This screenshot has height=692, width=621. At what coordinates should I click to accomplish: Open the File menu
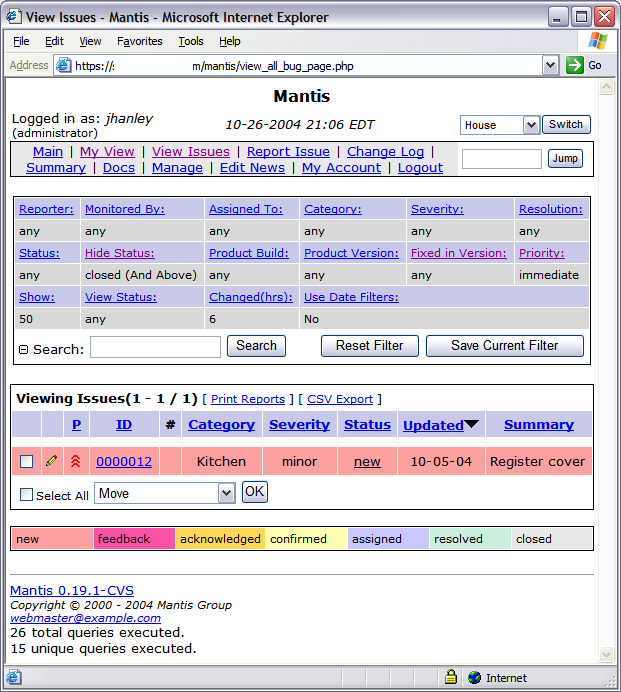[21, 41]
